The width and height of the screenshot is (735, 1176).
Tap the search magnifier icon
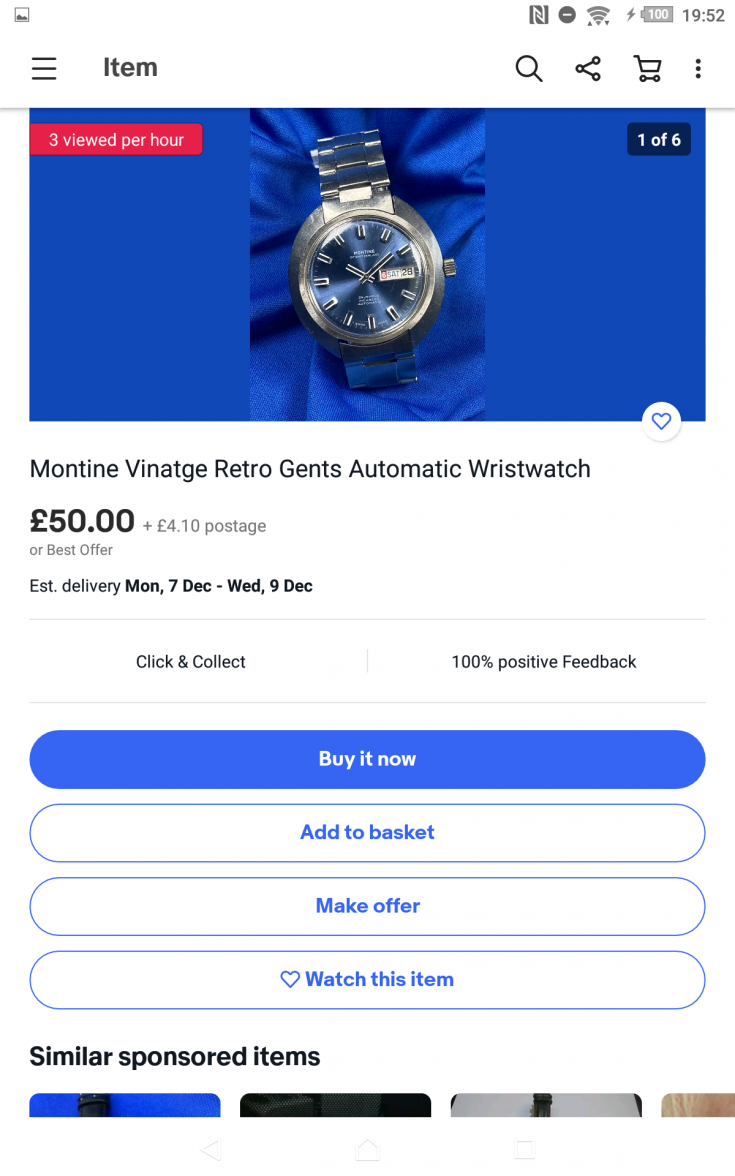528,68
